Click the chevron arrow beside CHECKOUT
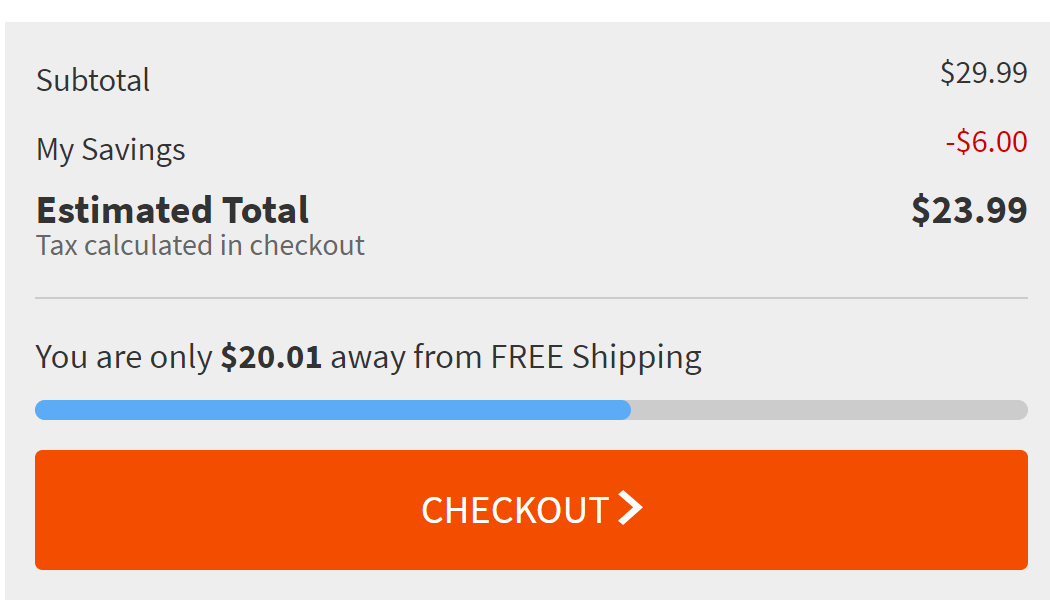 pos(630,508)
